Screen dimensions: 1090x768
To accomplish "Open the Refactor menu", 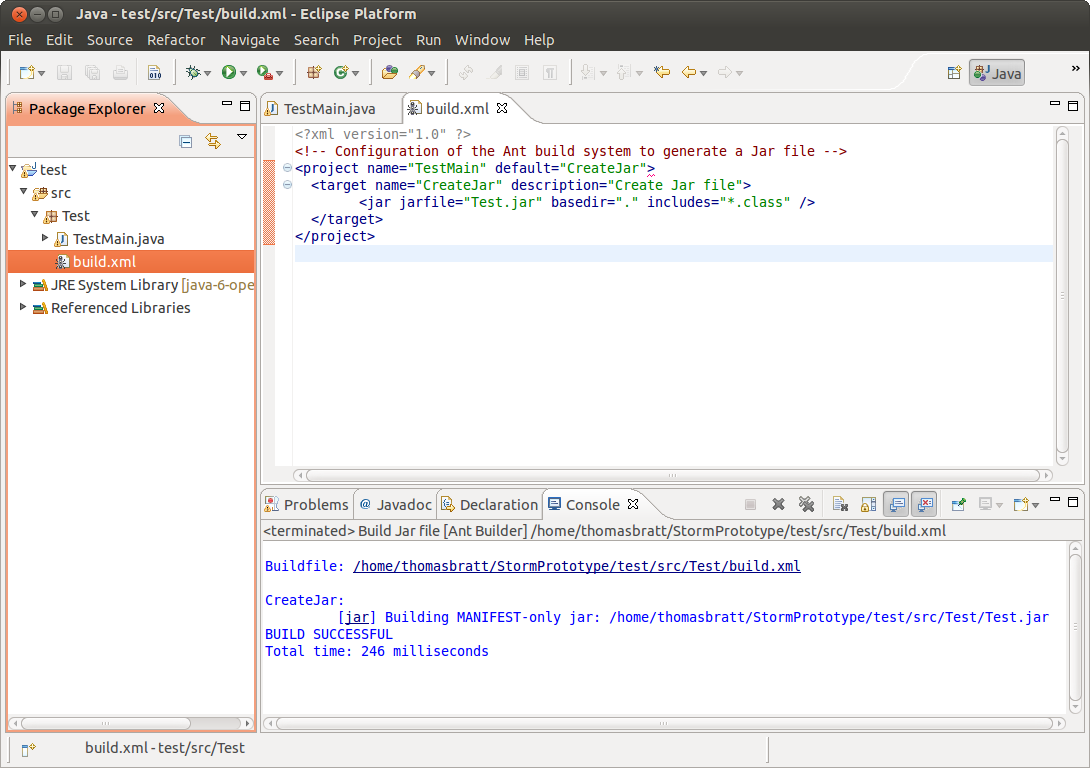I will click(x=176, y=40).
